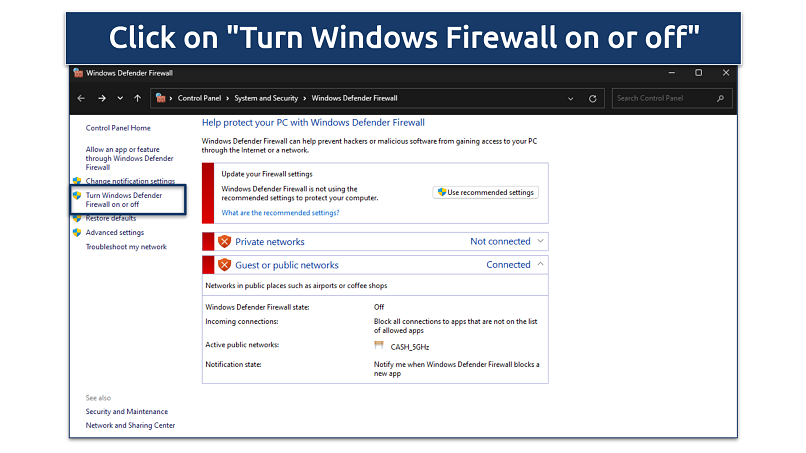Open the address bar history dropdown

pyautogui.click(x=571, y=98)
